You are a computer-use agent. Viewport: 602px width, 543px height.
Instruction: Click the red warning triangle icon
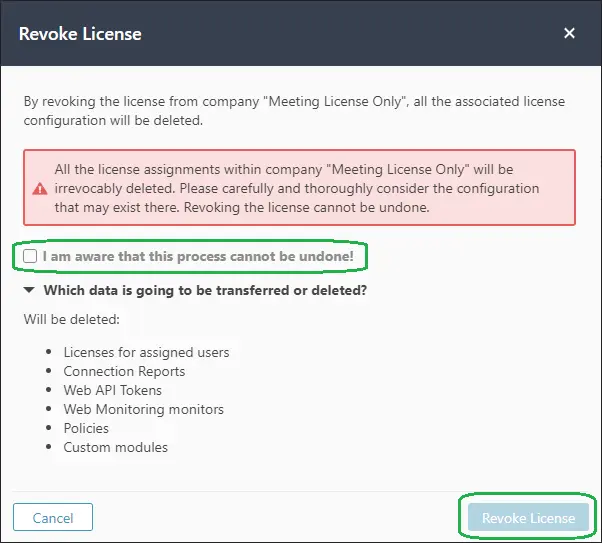tap(40, 189)
